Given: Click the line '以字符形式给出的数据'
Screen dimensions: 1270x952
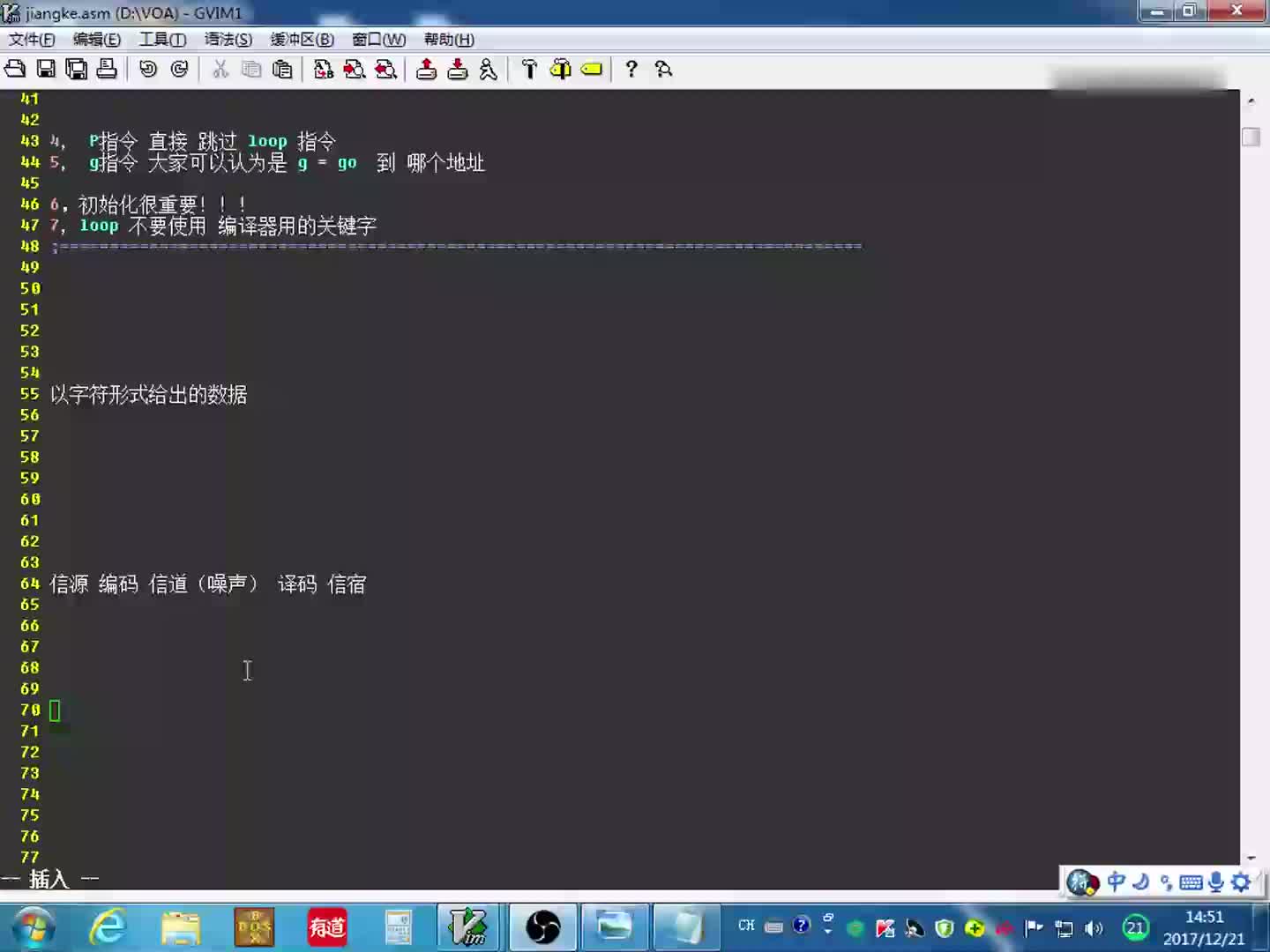Looking at the screenshot, I should 148,394.
